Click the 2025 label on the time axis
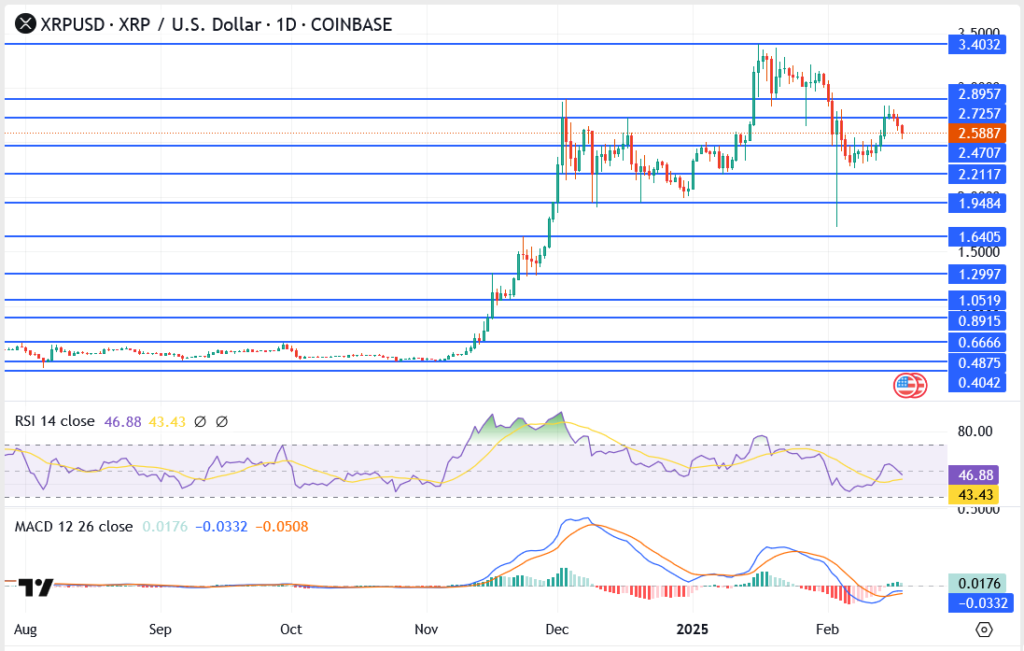This screenshot has height=651, width=1024. point(691,630)
